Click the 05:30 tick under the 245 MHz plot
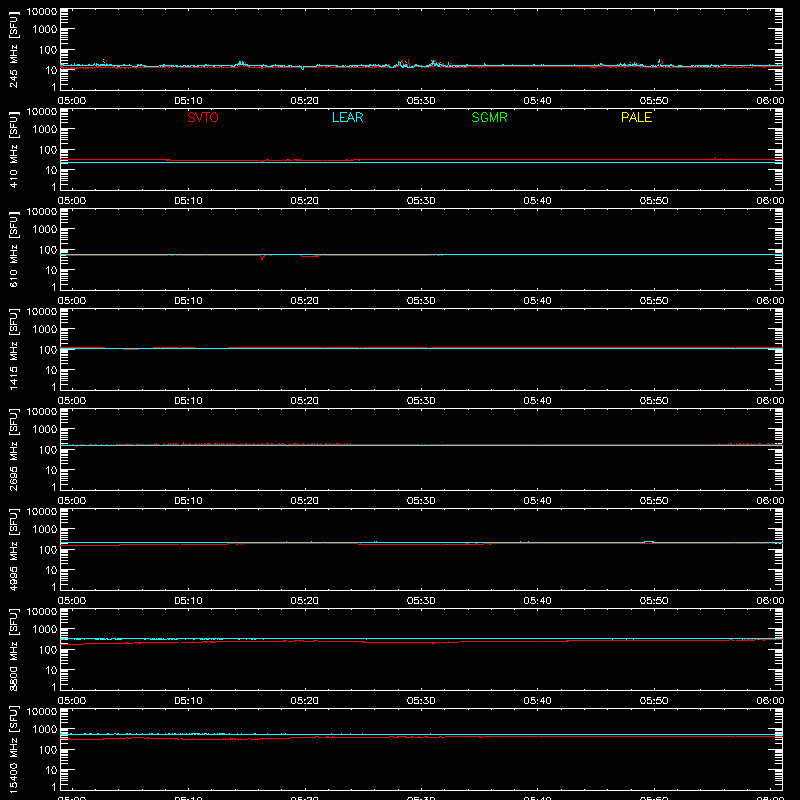Viewport: 800px width, 800px height. click(x=421, y=101)
